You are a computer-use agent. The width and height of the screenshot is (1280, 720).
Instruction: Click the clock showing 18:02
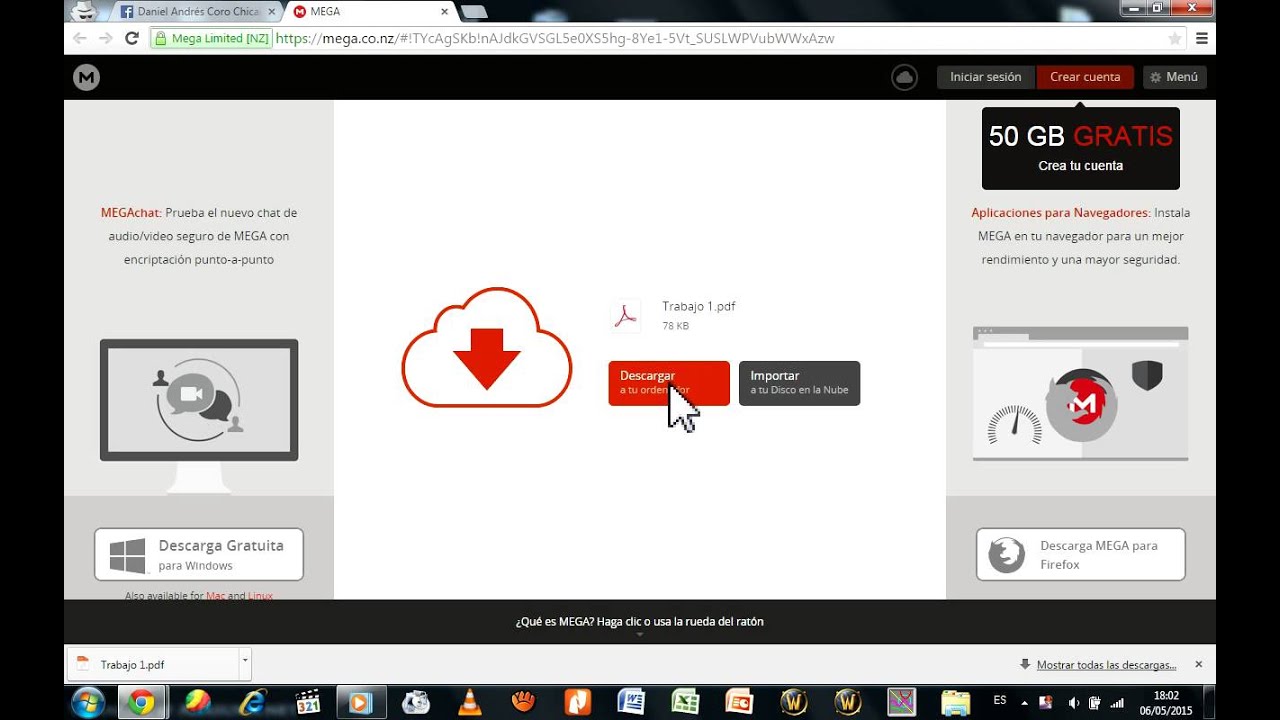[x=1165, y=694]
